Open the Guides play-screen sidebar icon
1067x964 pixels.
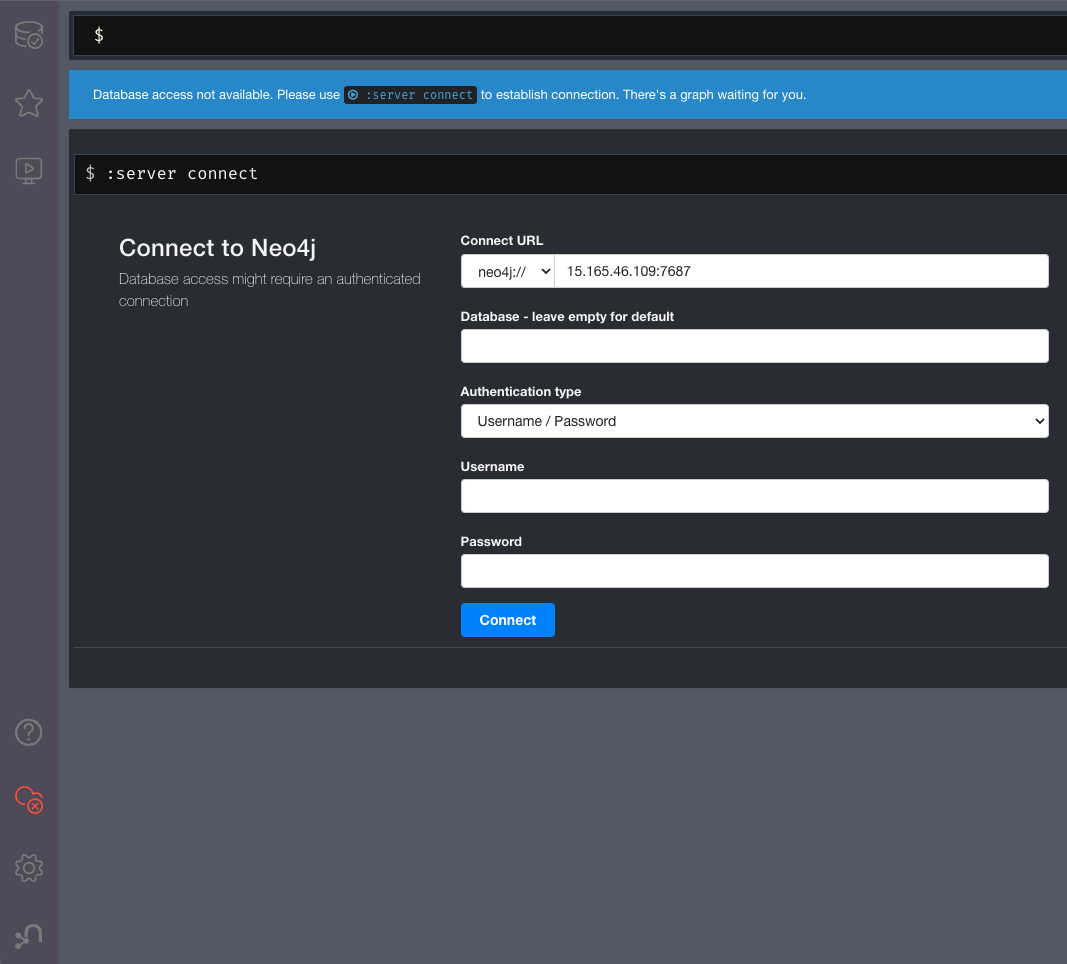tap(29, 171)
